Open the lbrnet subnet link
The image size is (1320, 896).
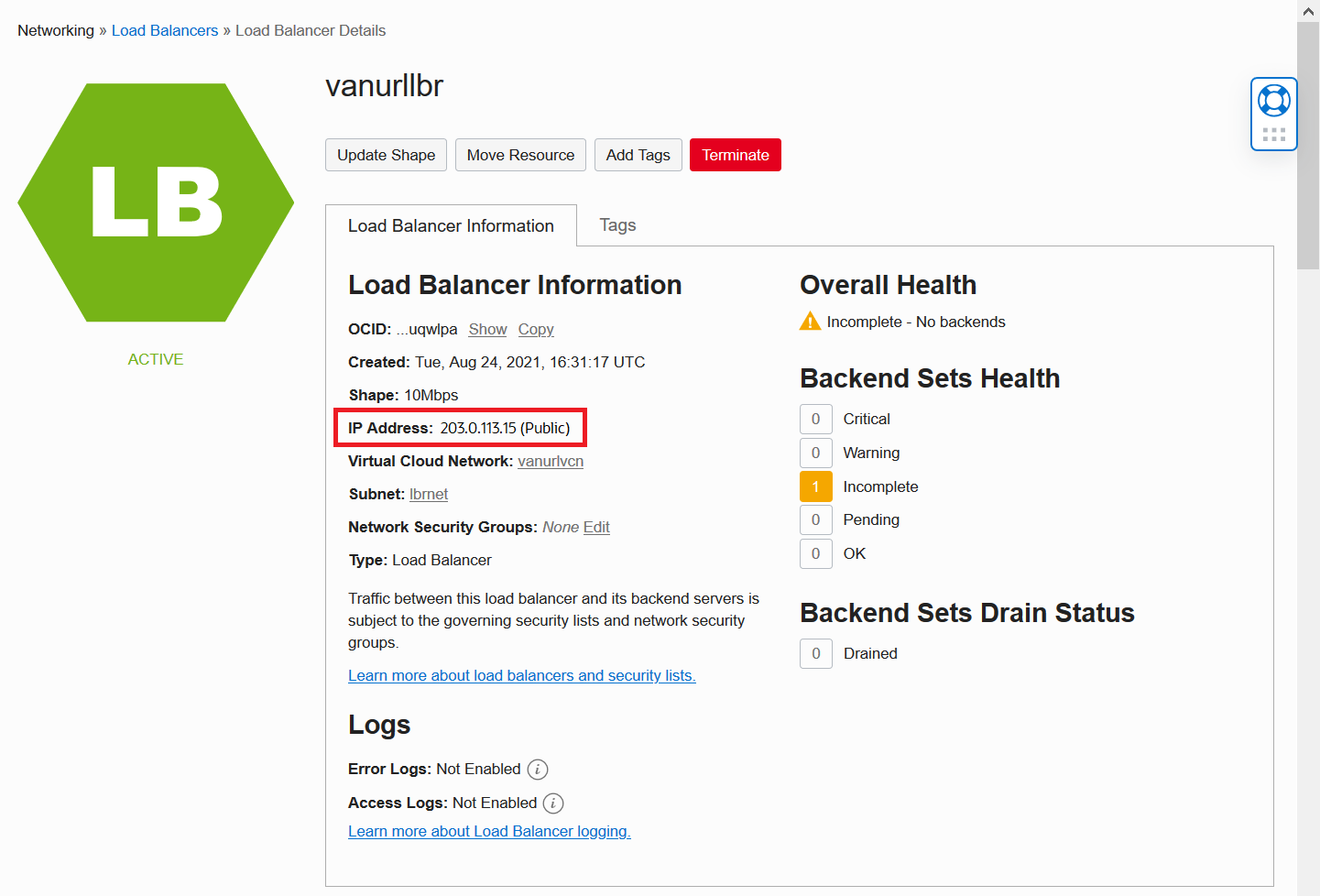428,494
